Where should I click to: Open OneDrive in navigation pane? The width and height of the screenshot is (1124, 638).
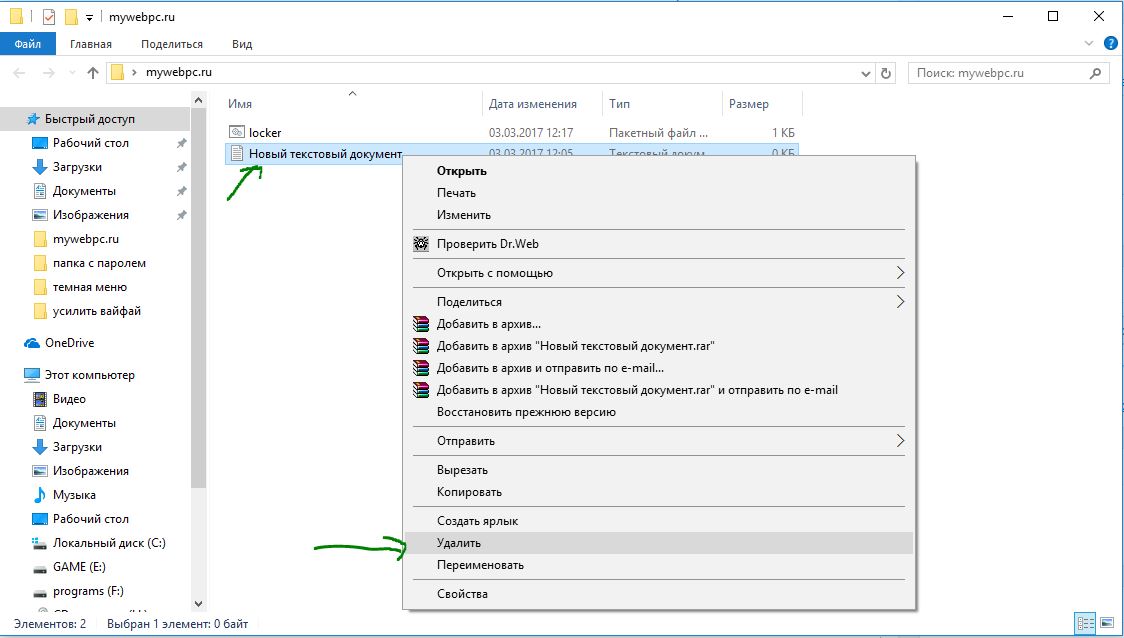[x=70, y=343]
